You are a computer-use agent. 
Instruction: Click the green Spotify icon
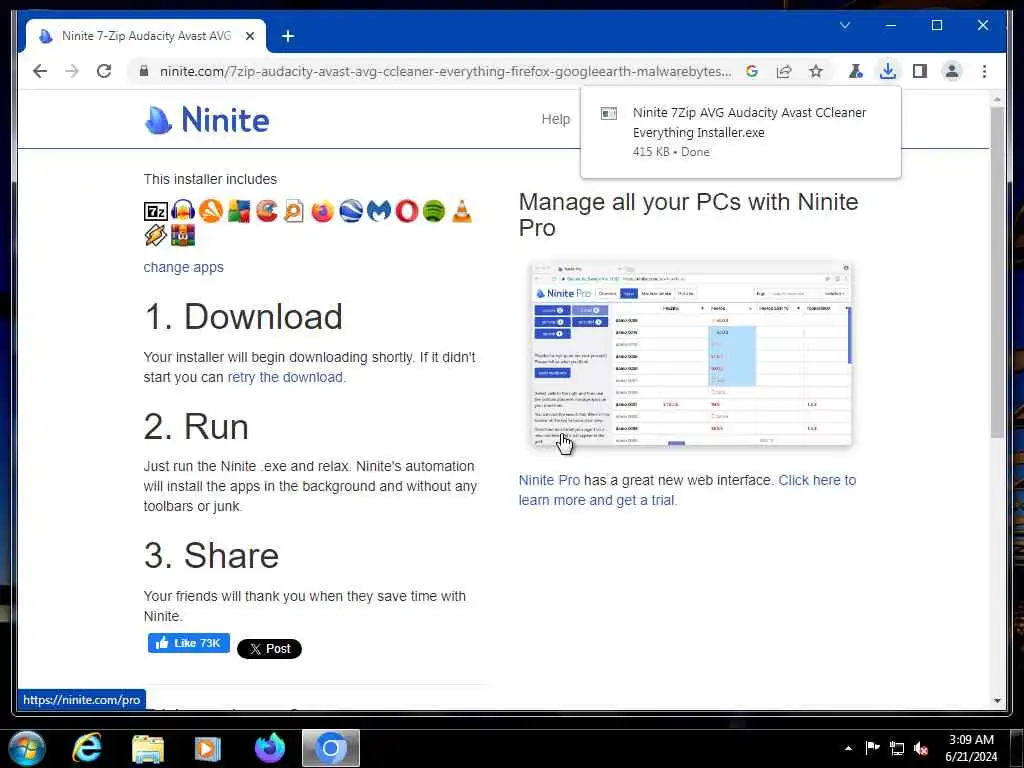(x=434, y=211)
